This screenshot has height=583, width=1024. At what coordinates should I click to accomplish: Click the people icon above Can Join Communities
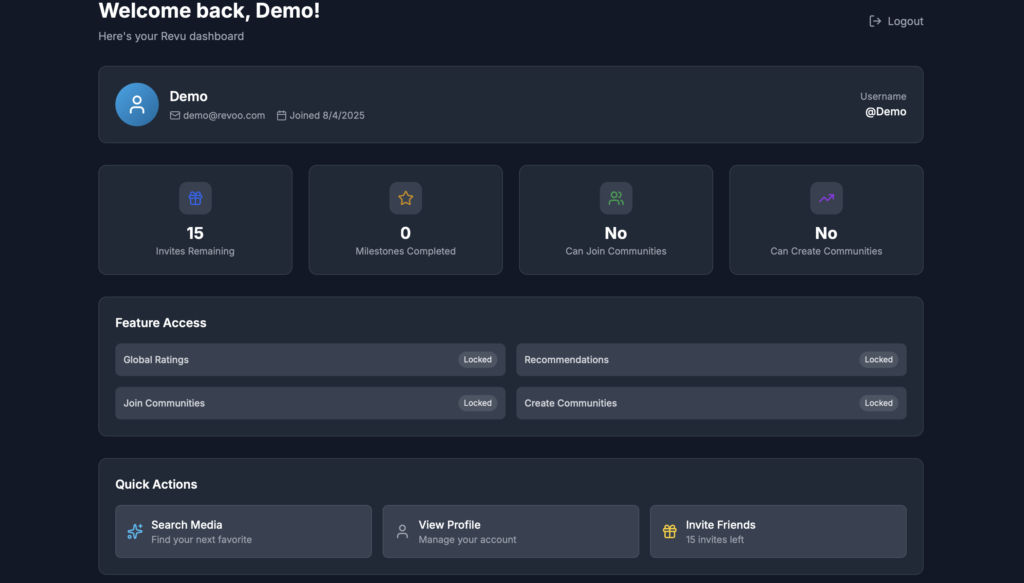coord(616,198)
